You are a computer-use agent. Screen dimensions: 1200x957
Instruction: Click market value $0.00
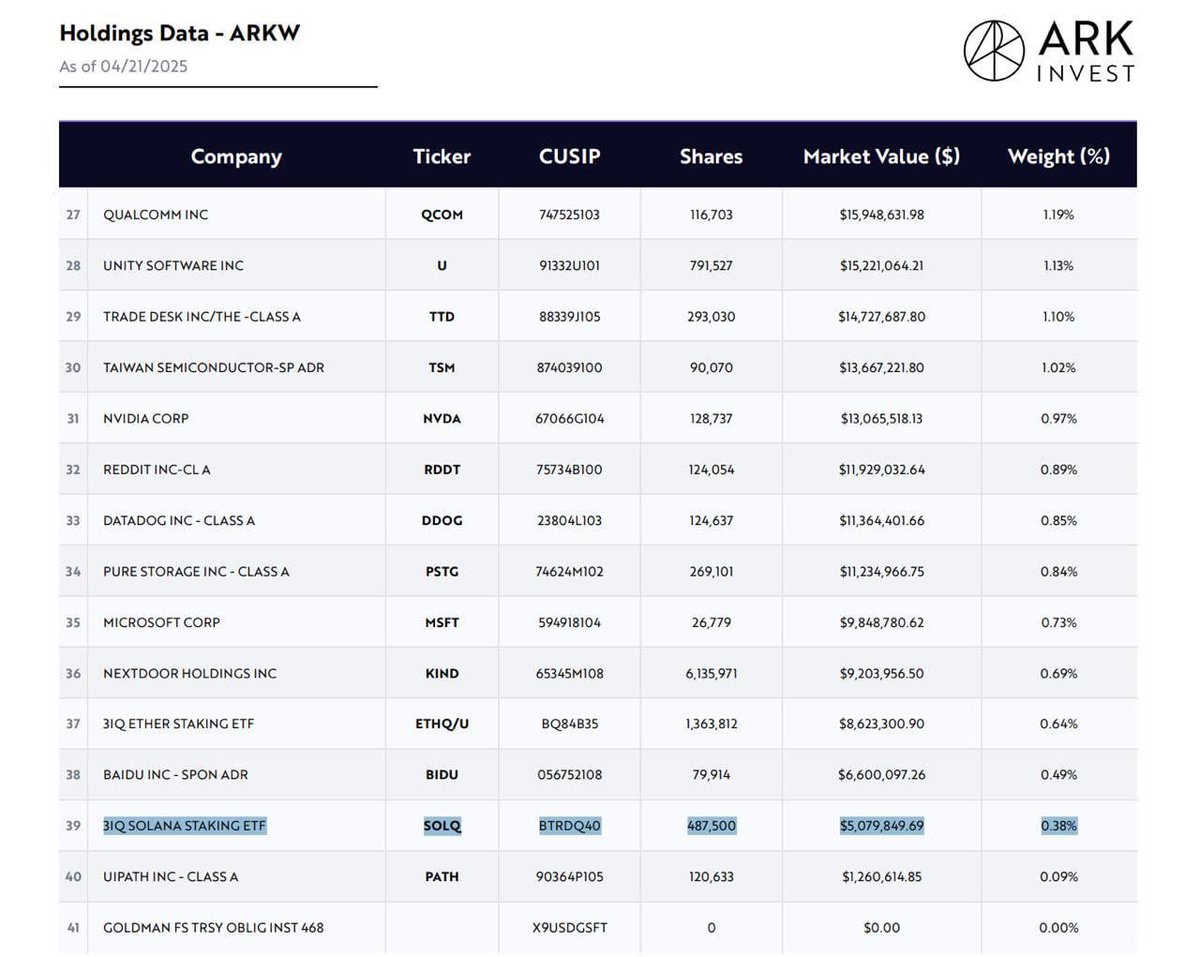[881, 928]
